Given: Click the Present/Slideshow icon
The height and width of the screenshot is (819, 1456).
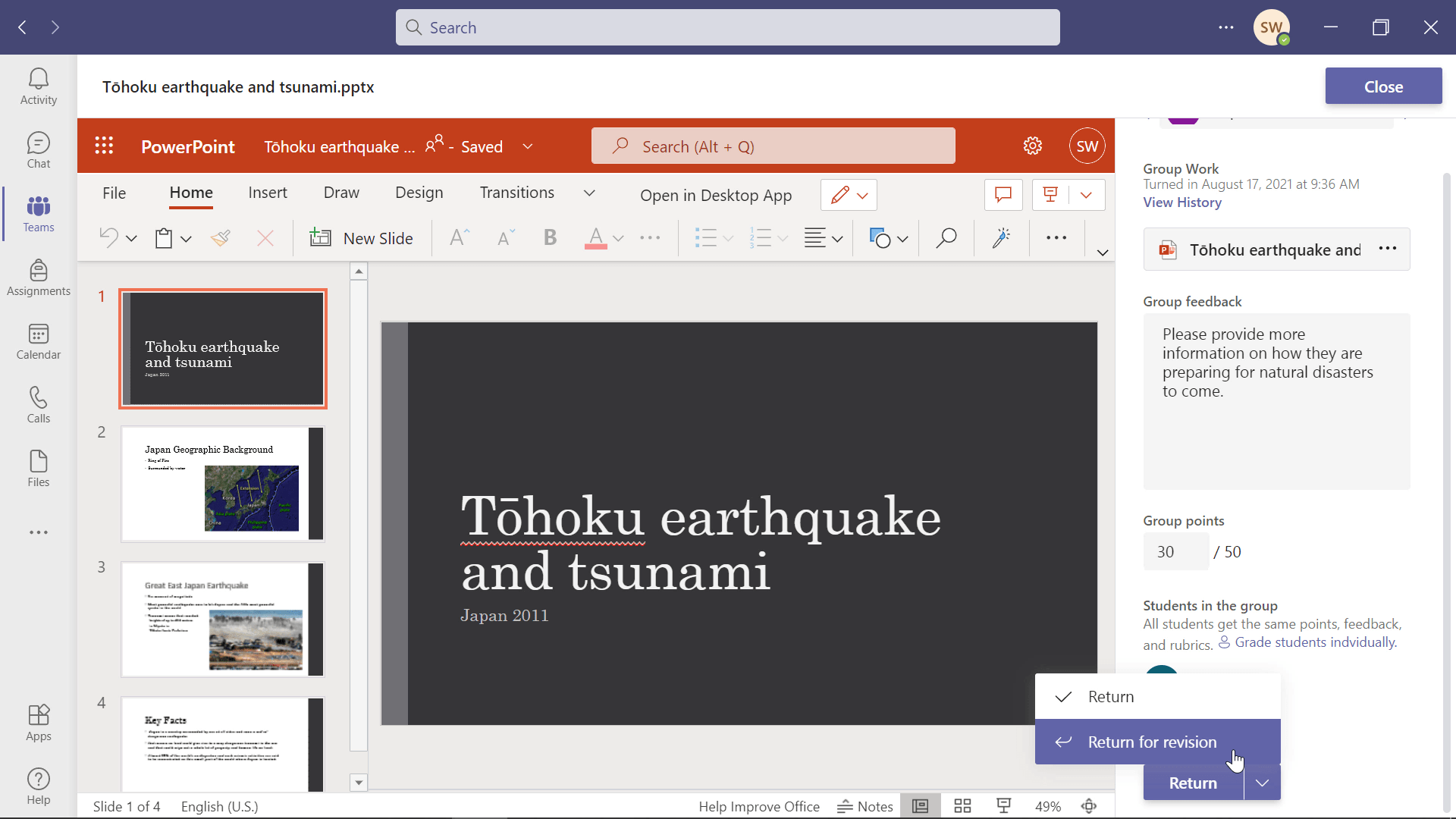Looking at the screenshot, I should pos(1051,194).
